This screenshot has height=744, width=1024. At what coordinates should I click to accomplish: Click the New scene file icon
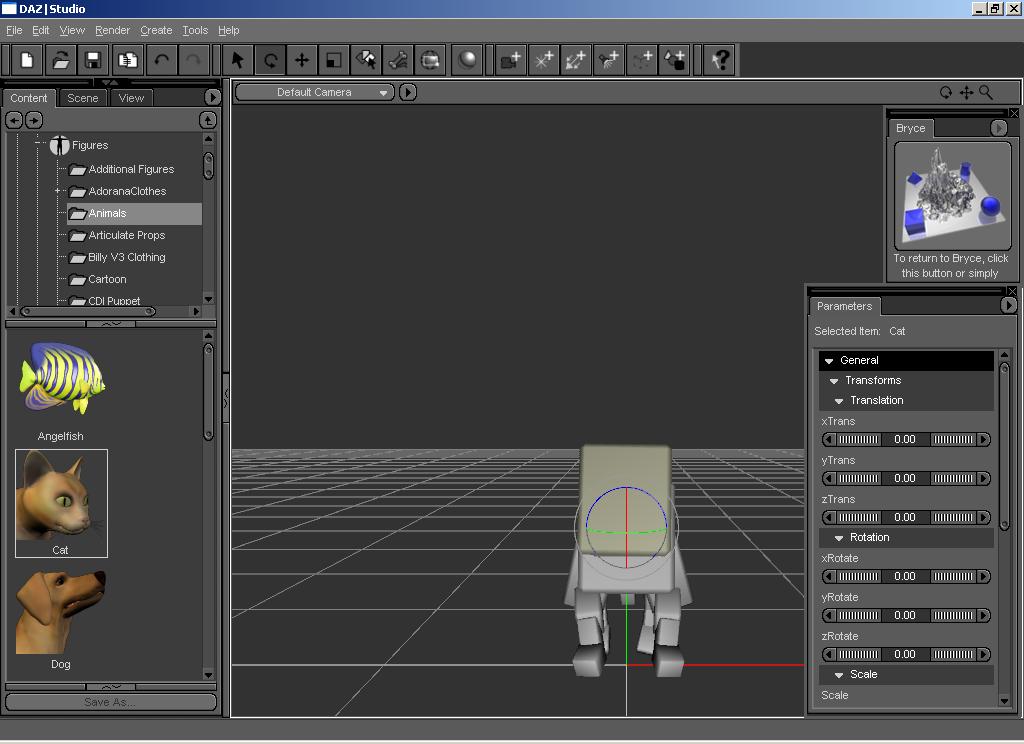click(x=27, y=60)
